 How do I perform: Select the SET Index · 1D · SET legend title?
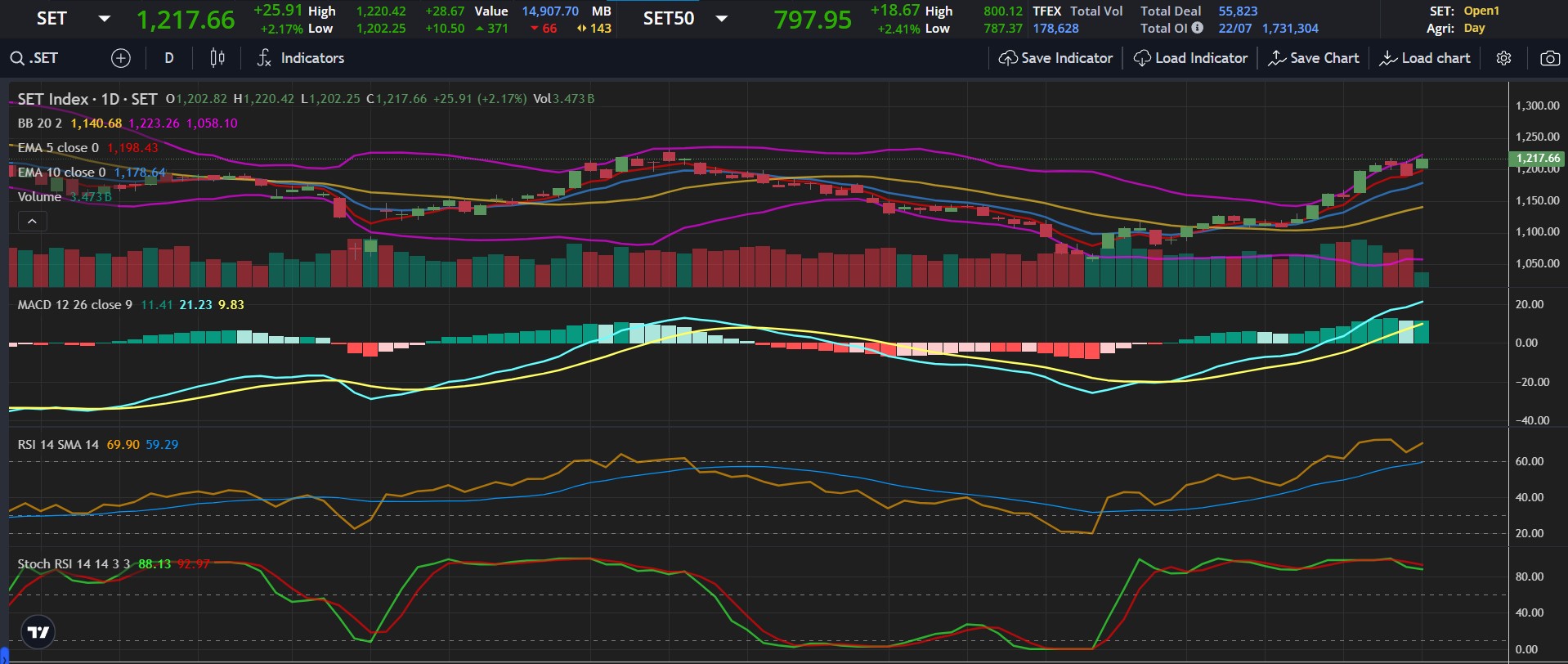point(87,99)
